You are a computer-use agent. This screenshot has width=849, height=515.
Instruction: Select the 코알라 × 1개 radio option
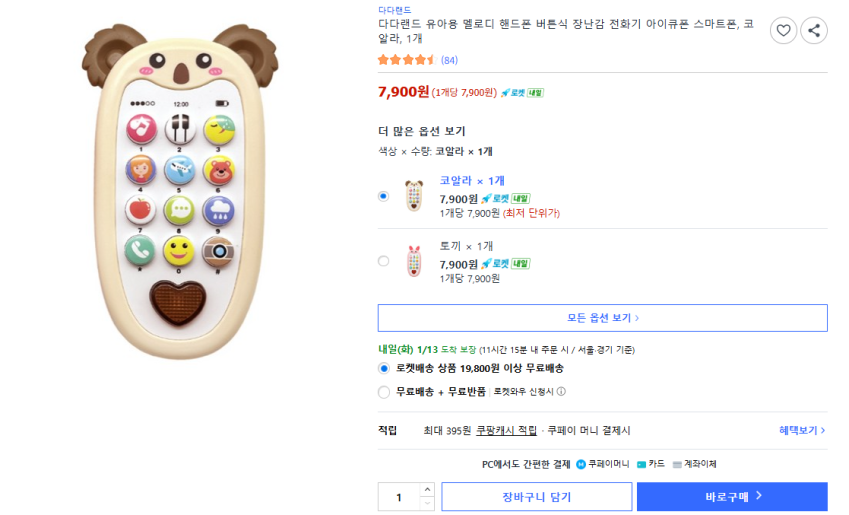tap(384, 196)
